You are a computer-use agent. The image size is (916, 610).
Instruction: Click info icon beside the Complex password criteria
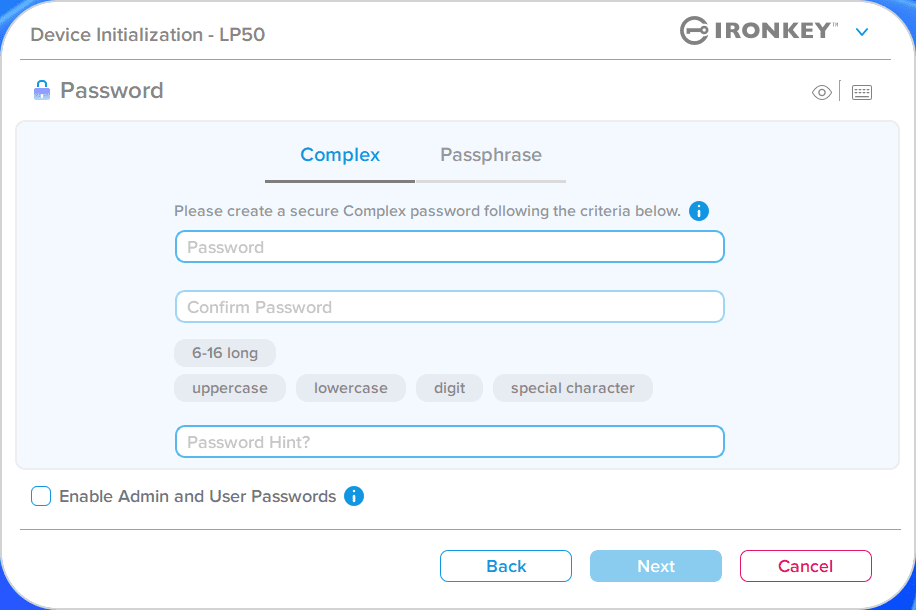point(699,211)
